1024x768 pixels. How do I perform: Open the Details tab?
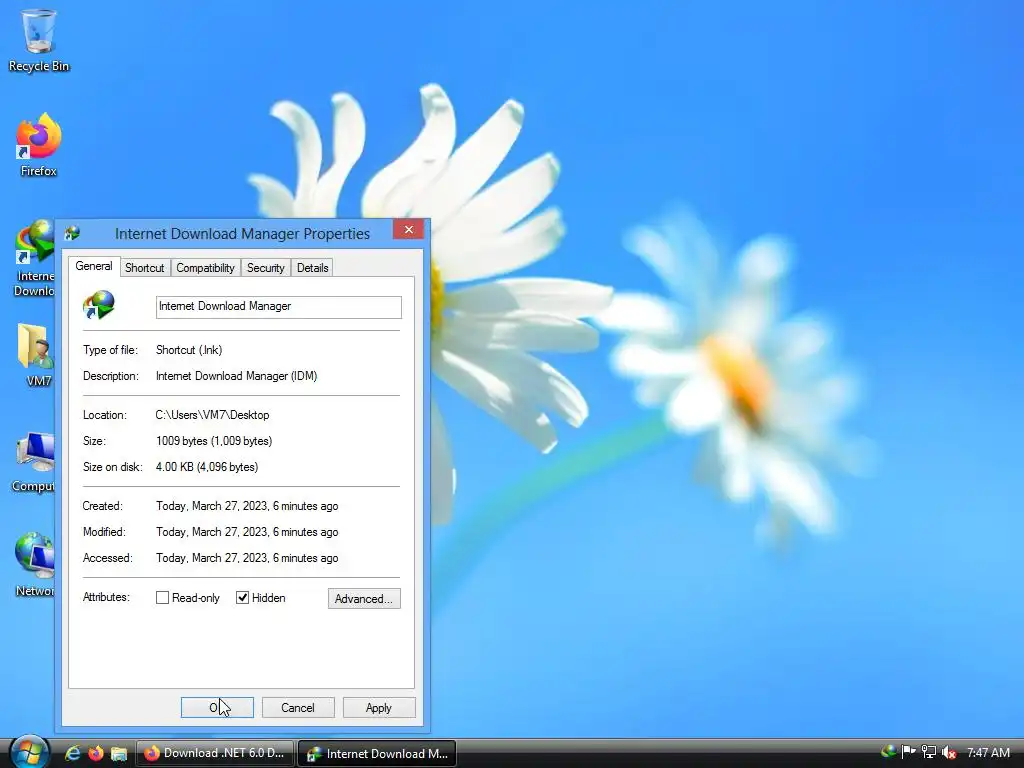tap(312, 268)
